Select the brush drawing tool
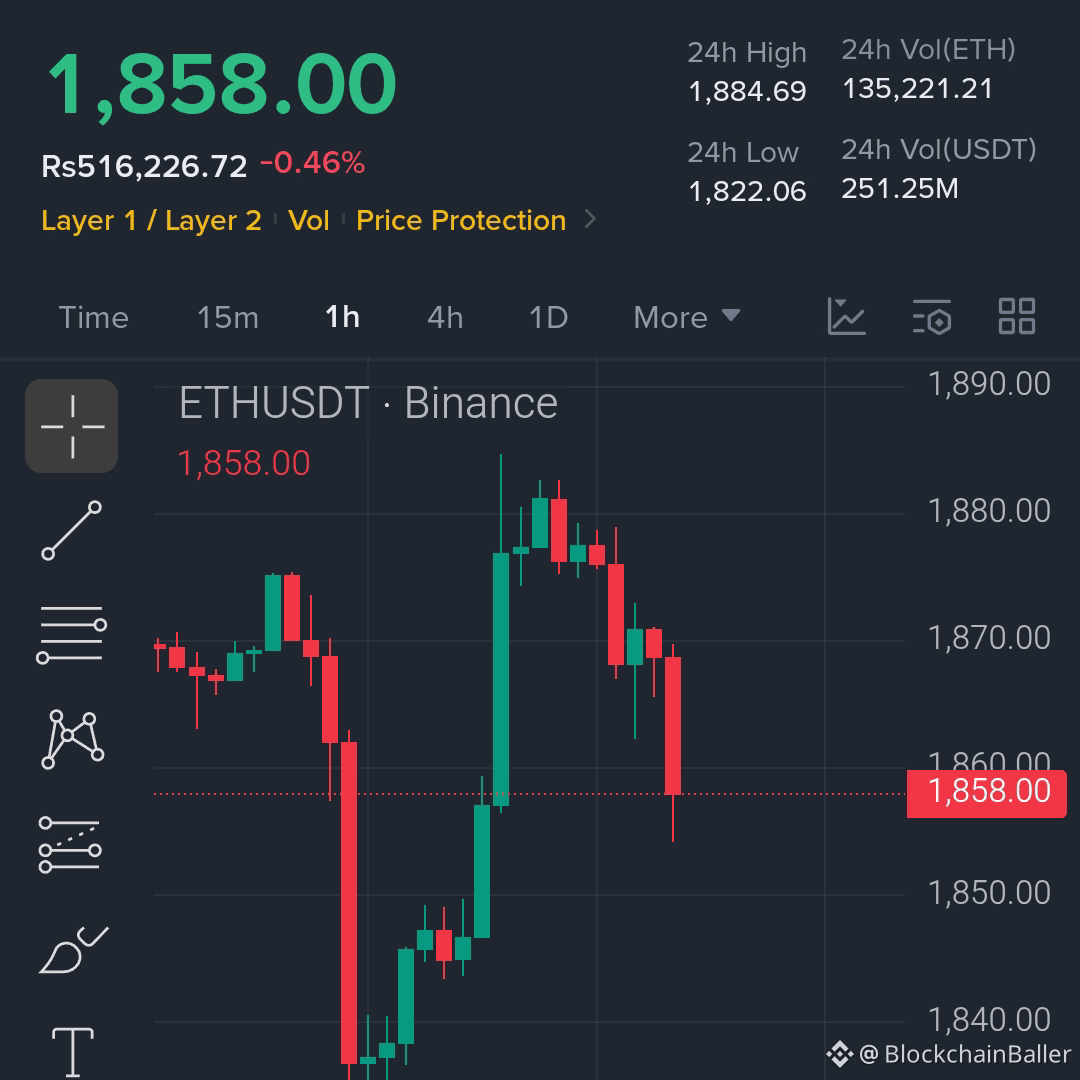Screen dimensions: 1080x1080 [x=73, y=950]
